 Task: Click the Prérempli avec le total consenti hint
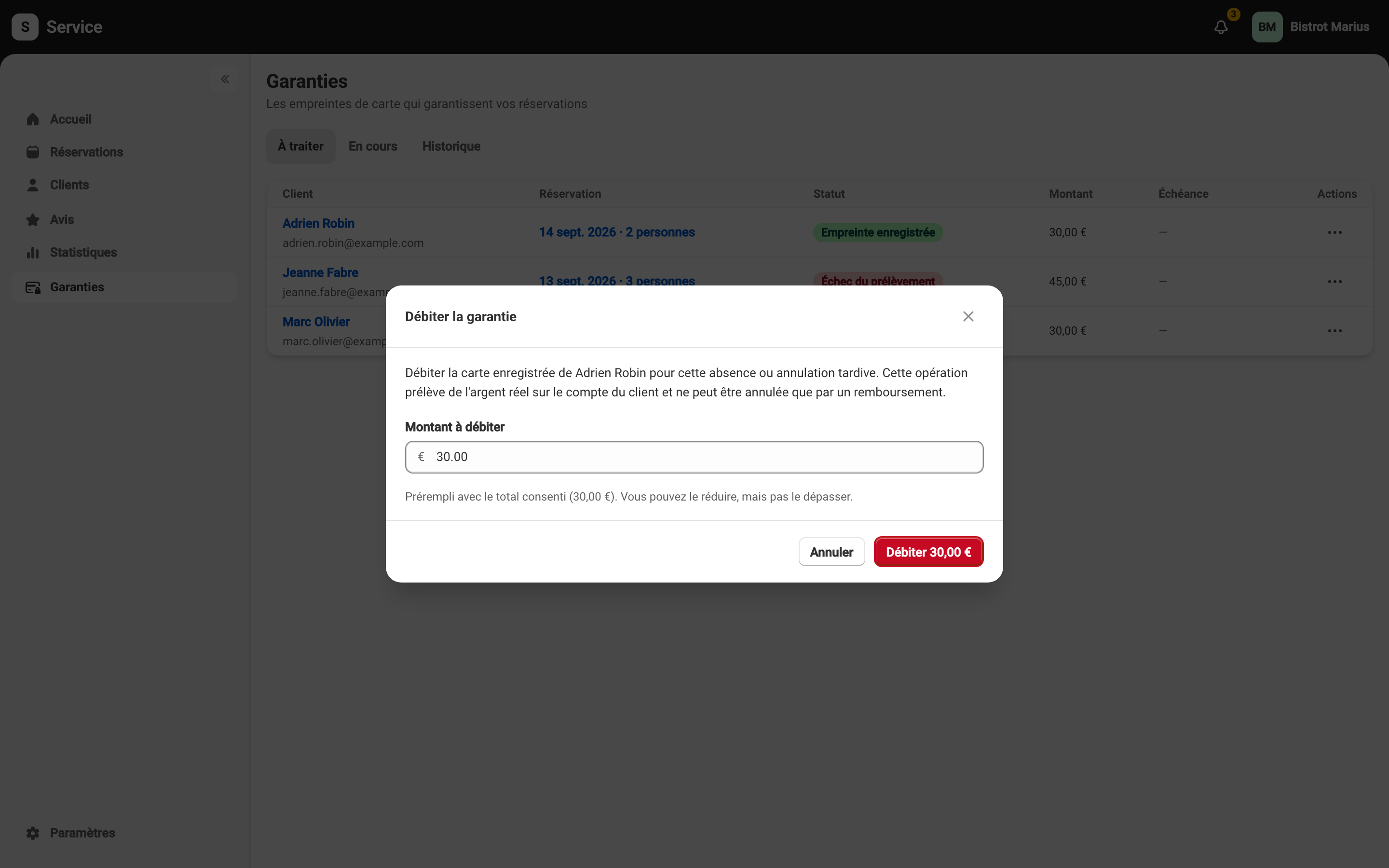tap(629, 497)
